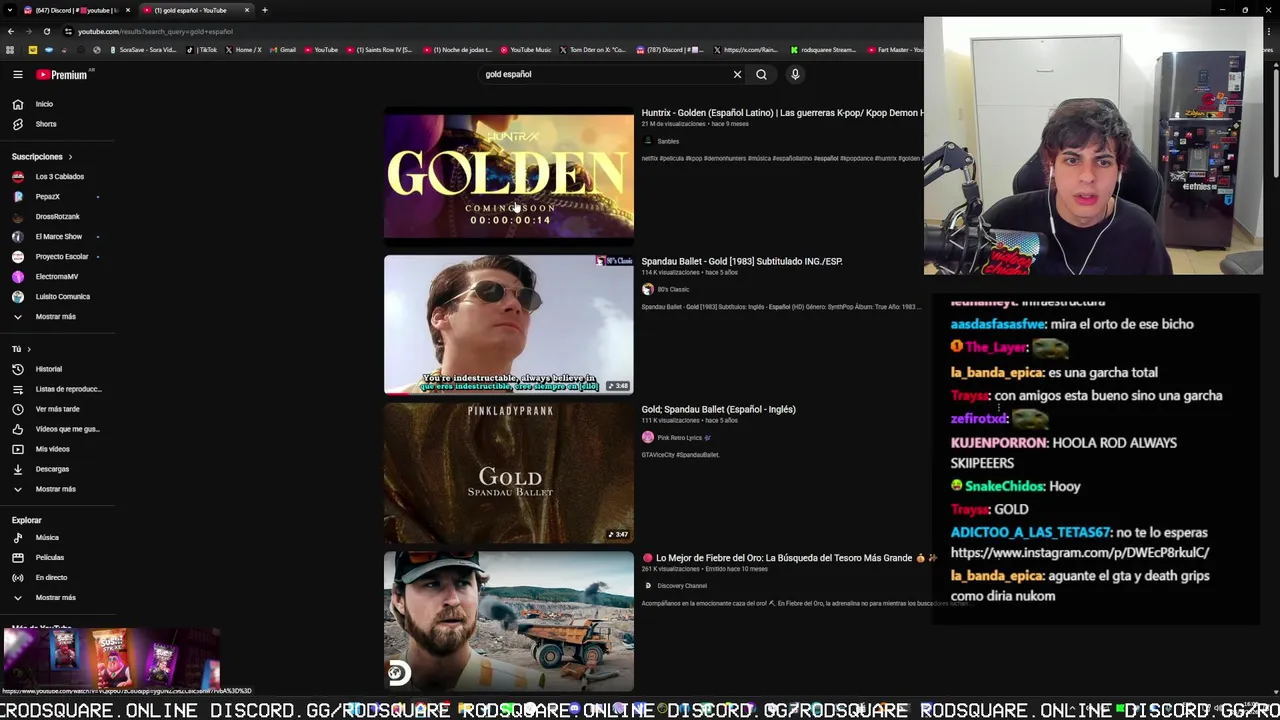Open Suscripciones section header chevron
This screenshot has width=1280, height=720.
70,157
